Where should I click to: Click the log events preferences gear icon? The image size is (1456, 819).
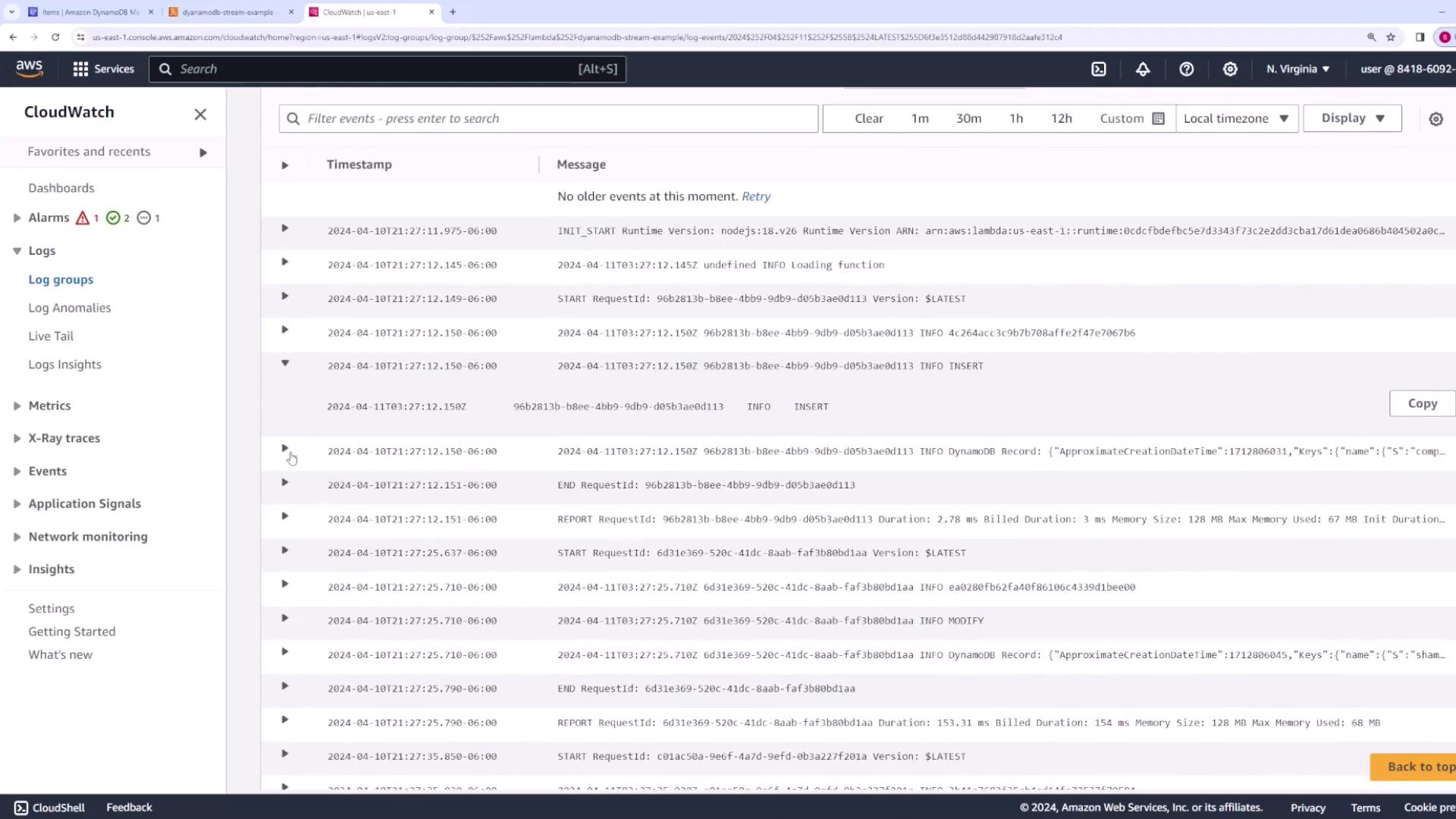coord(1436,119)
